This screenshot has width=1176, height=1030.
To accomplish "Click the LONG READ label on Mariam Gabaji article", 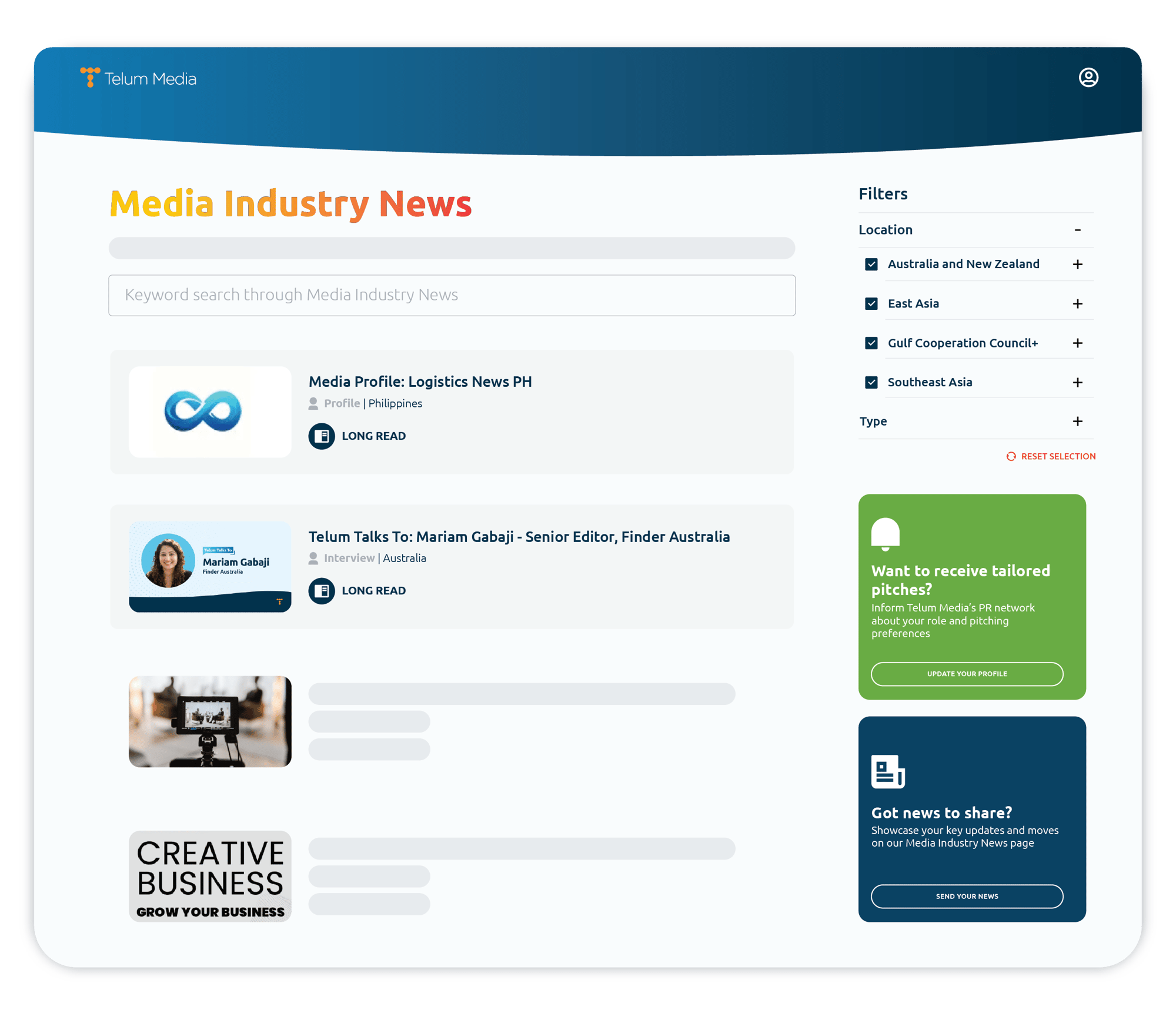I will (373, 591).
